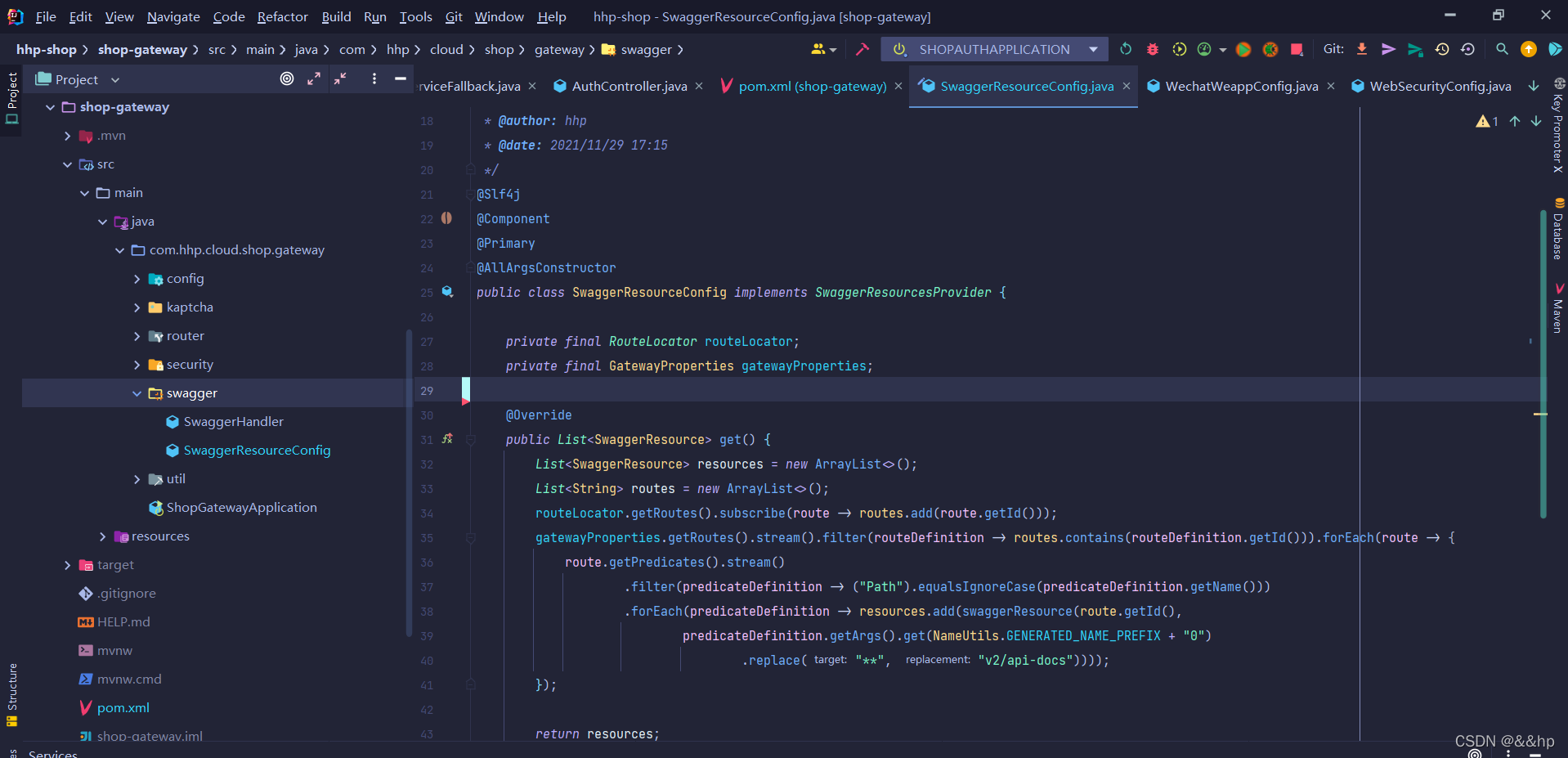Switch to the AuthController.java tab
This screenshot has width=1568, height=758.
pyautogui.click(x=628, y=86)
